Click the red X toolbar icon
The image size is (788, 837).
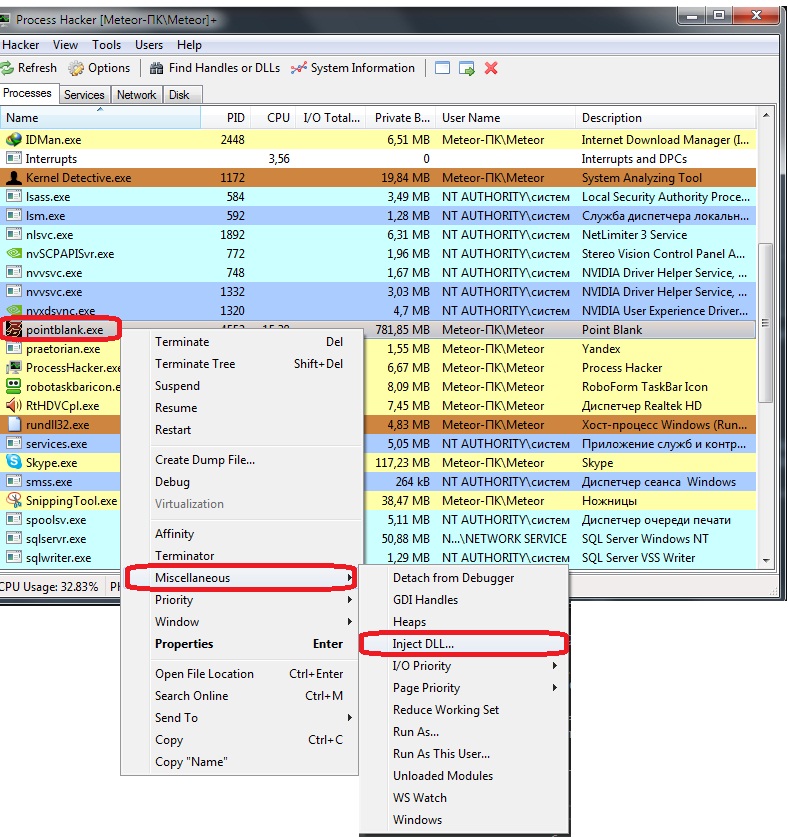click(491, 68)
